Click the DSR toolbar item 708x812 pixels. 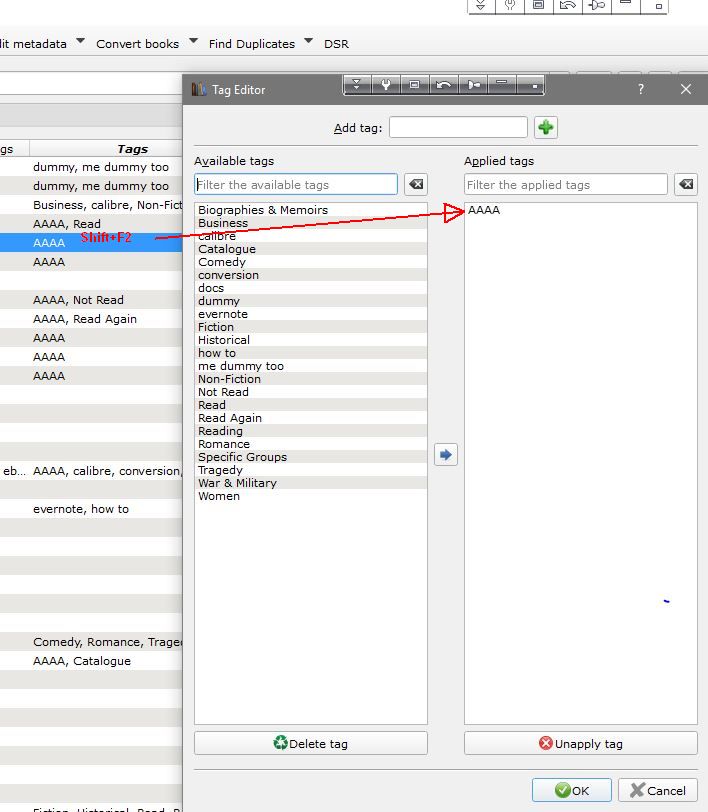pyautogui.click(x=336, y=44)
